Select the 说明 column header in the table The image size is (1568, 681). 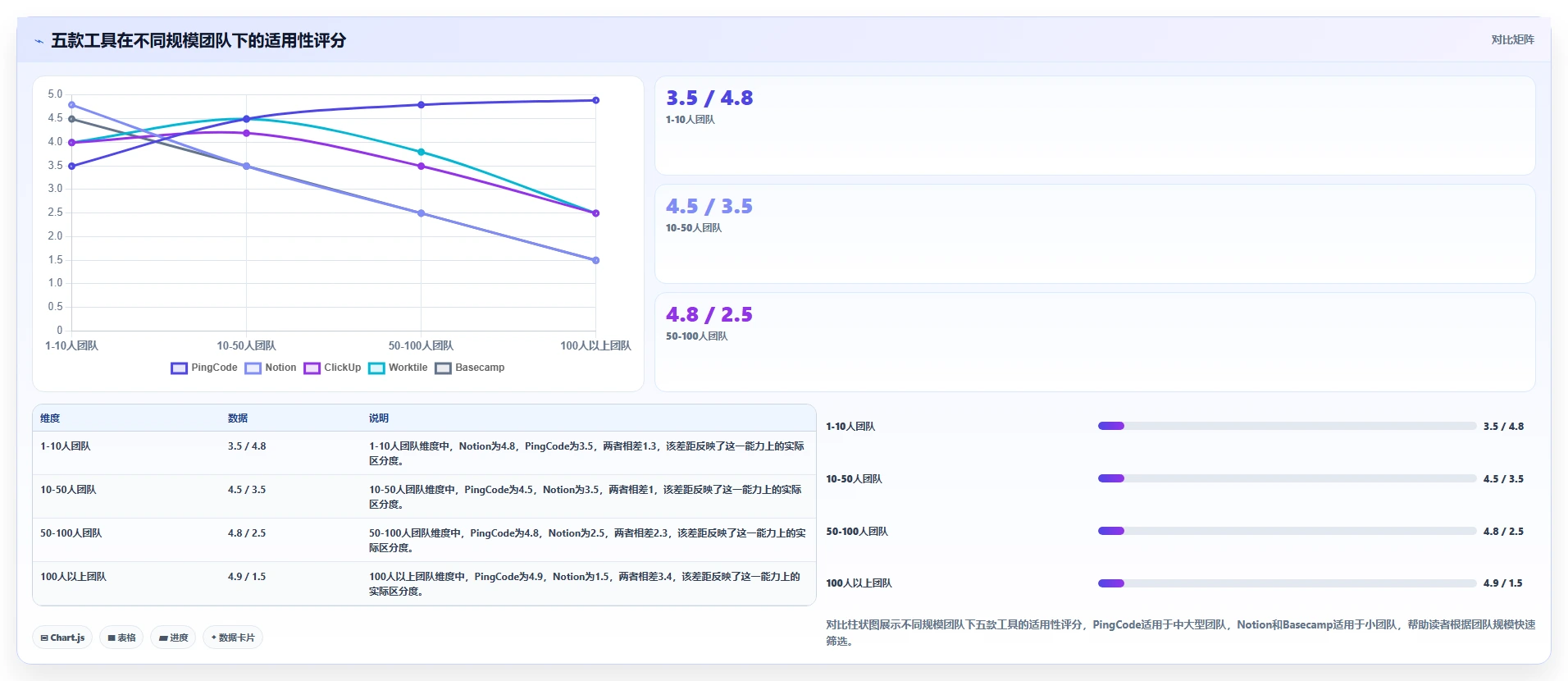(379, 418)
